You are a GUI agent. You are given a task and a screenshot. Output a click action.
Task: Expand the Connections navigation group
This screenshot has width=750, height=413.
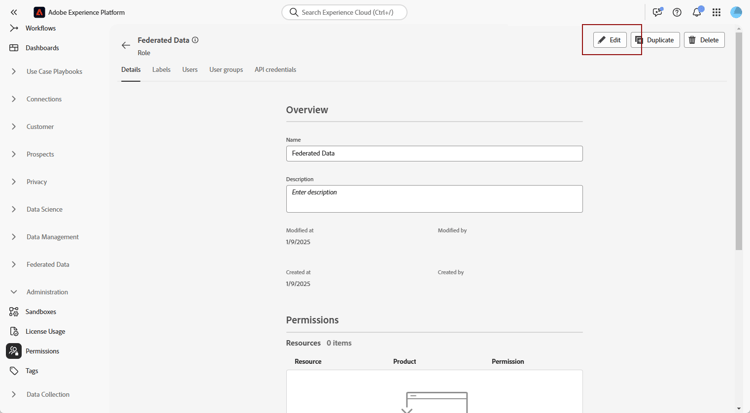click(x=14, y=99)
